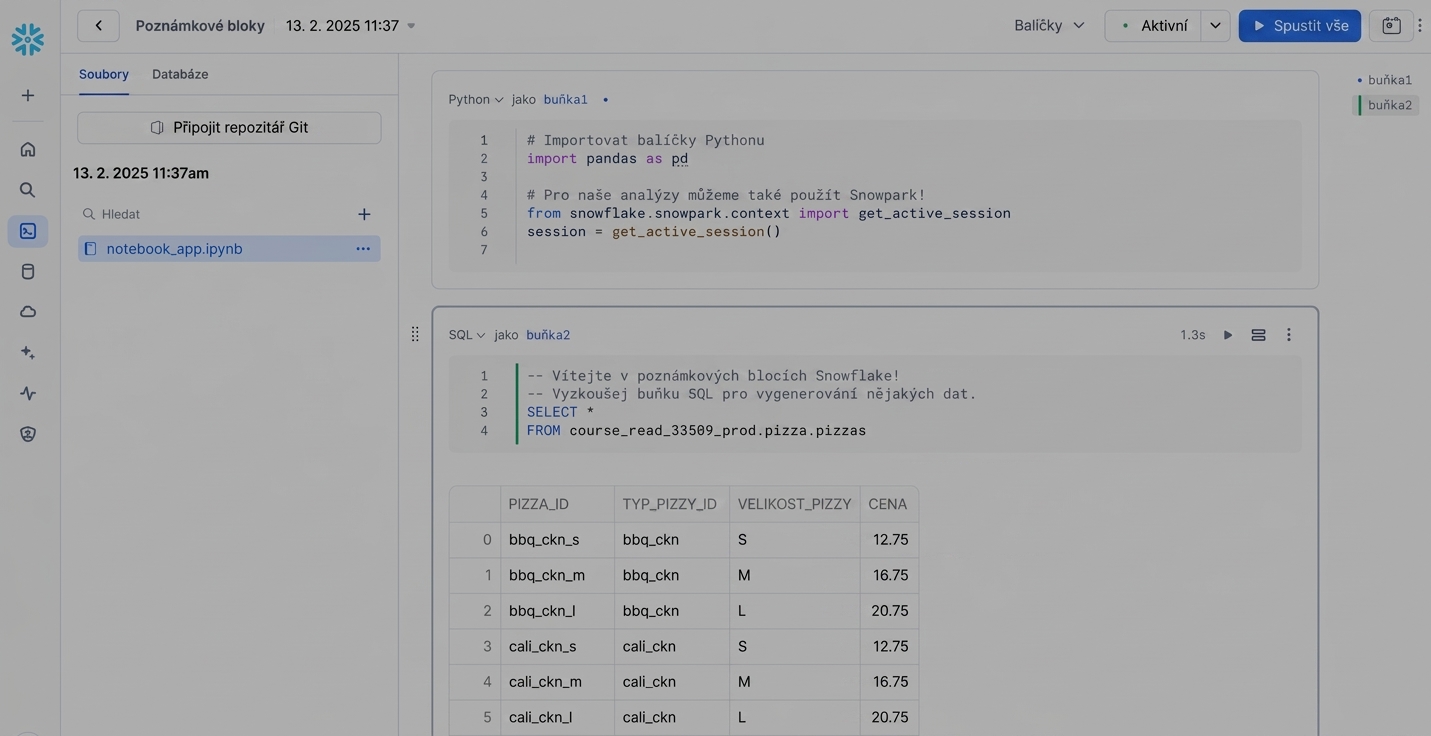Open the Admin shield icon

coord(28,434)
